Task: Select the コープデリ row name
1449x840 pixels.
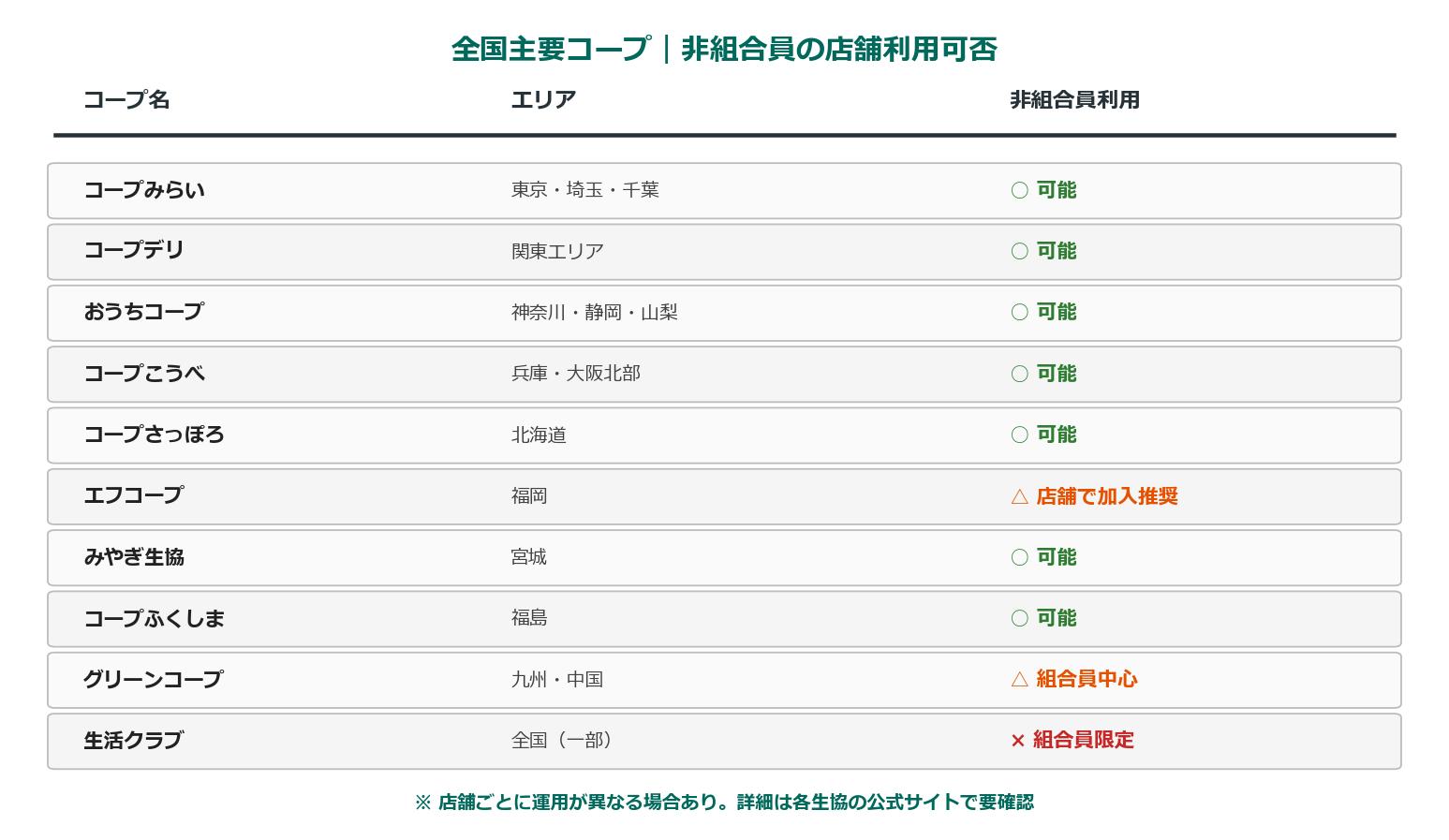Action: (134, 251)
